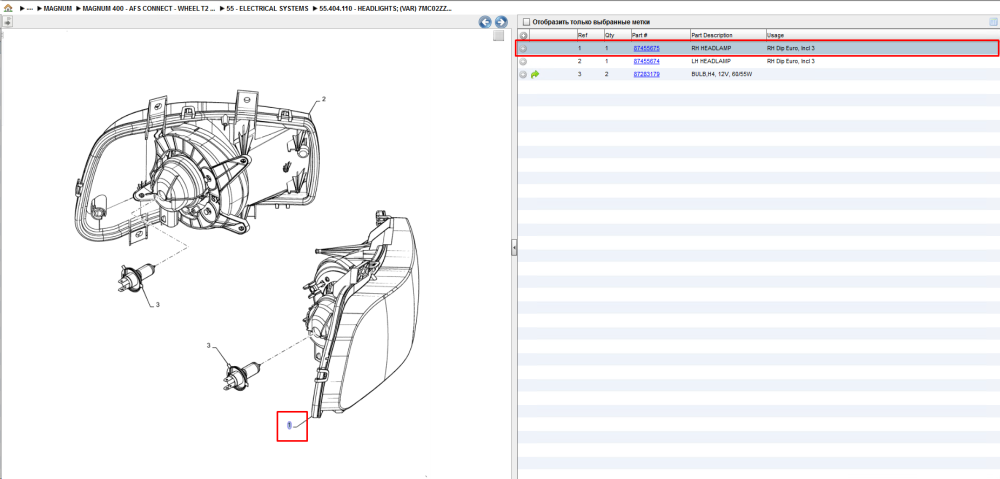Open part number 87455675 link
The image size is (1000, 479).
(x=646, y=48)
